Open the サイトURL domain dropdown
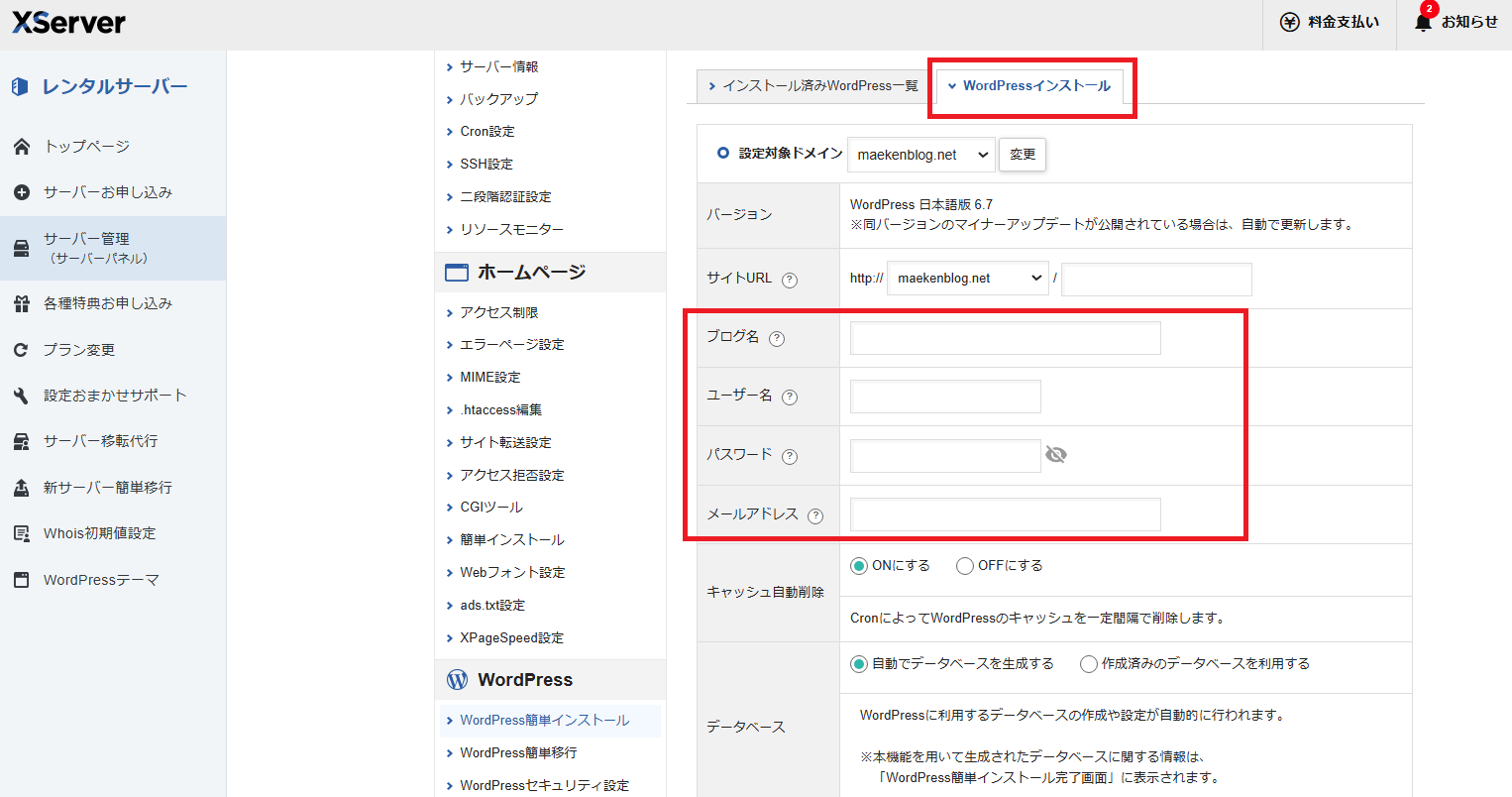1512x797 pixels. tap(968, 279)
